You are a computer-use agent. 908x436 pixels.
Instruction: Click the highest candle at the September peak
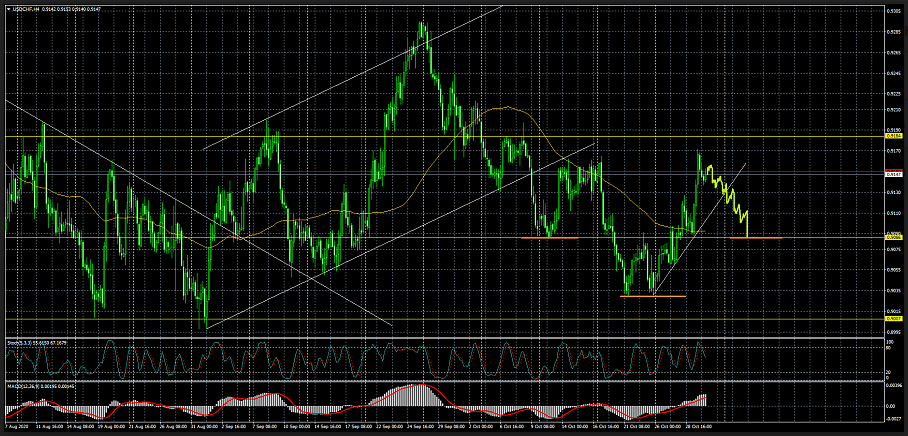pyautogui.click(x=422, y=28)
